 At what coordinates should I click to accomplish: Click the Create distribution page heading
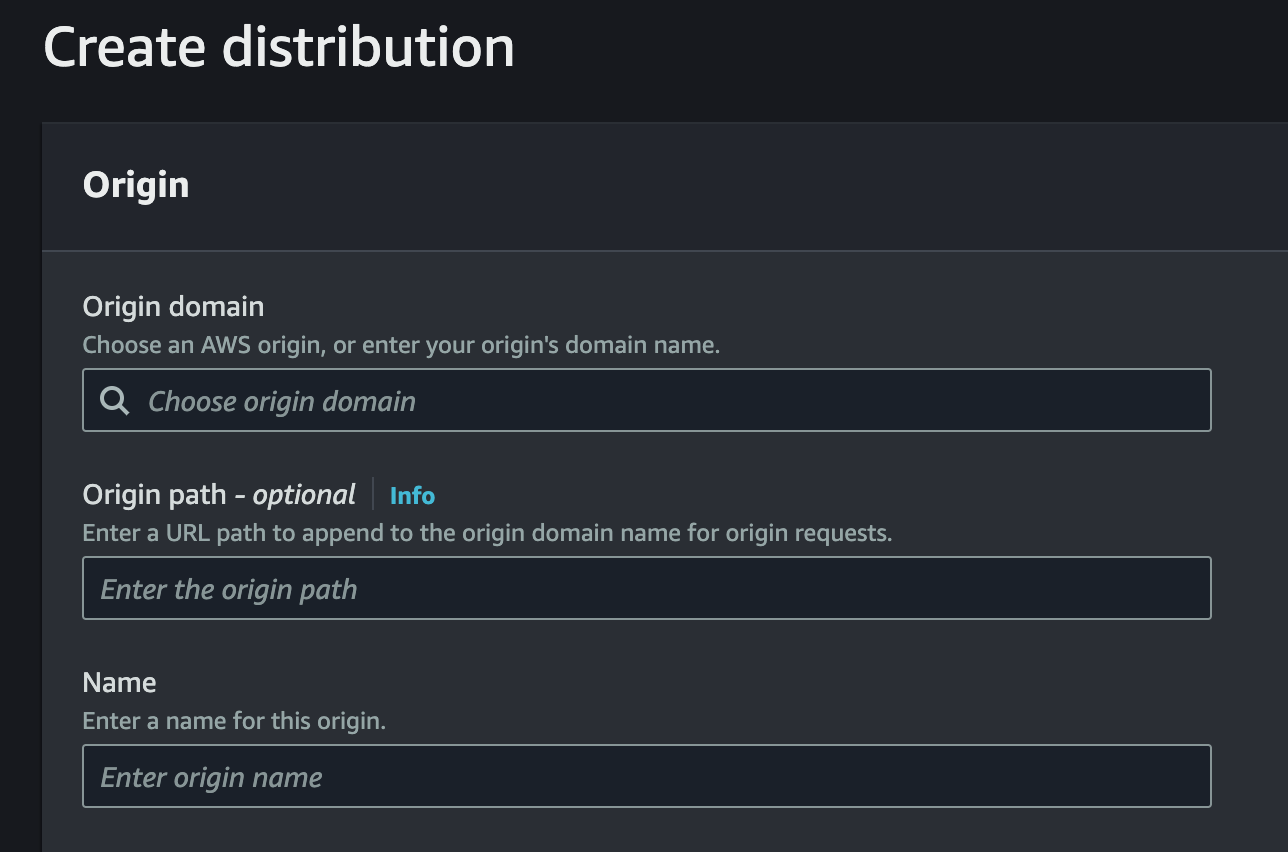[x=279, y=47]
